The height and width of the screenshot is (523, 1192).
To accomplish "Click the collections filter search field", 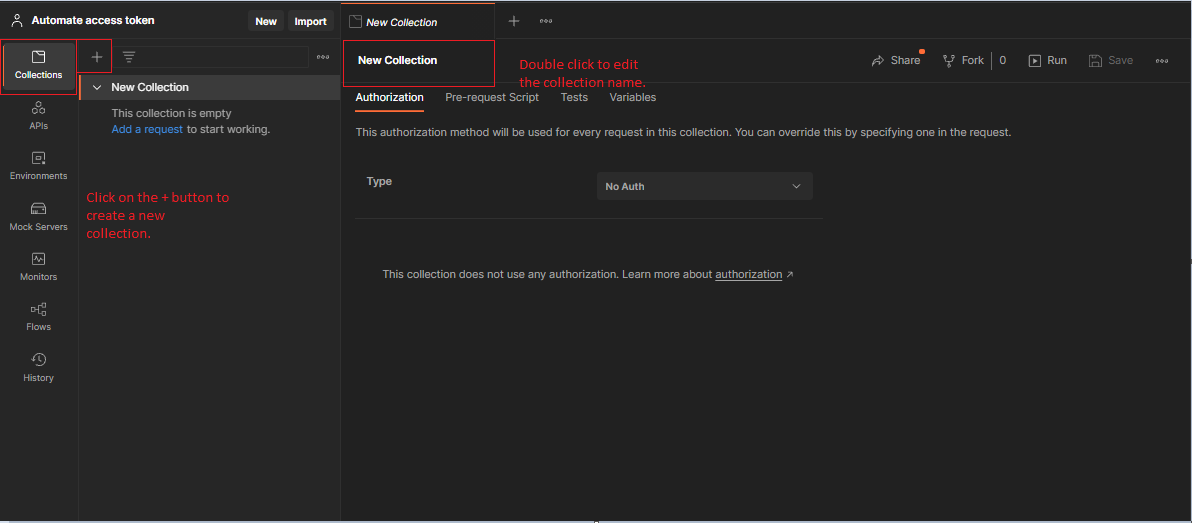I will tap(212, 57).
